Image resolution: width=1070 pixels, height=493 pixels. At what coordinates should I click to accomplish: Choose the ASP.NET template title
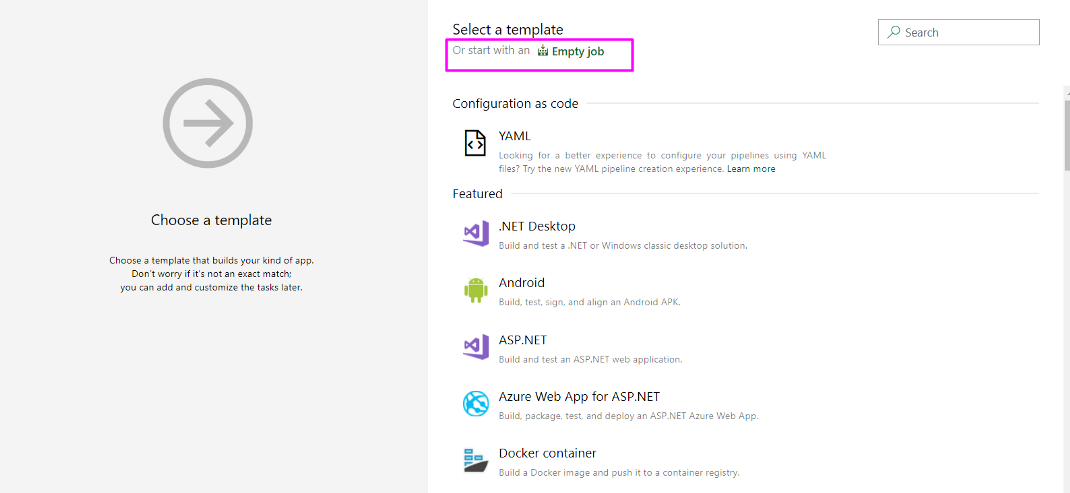[523, 340]
